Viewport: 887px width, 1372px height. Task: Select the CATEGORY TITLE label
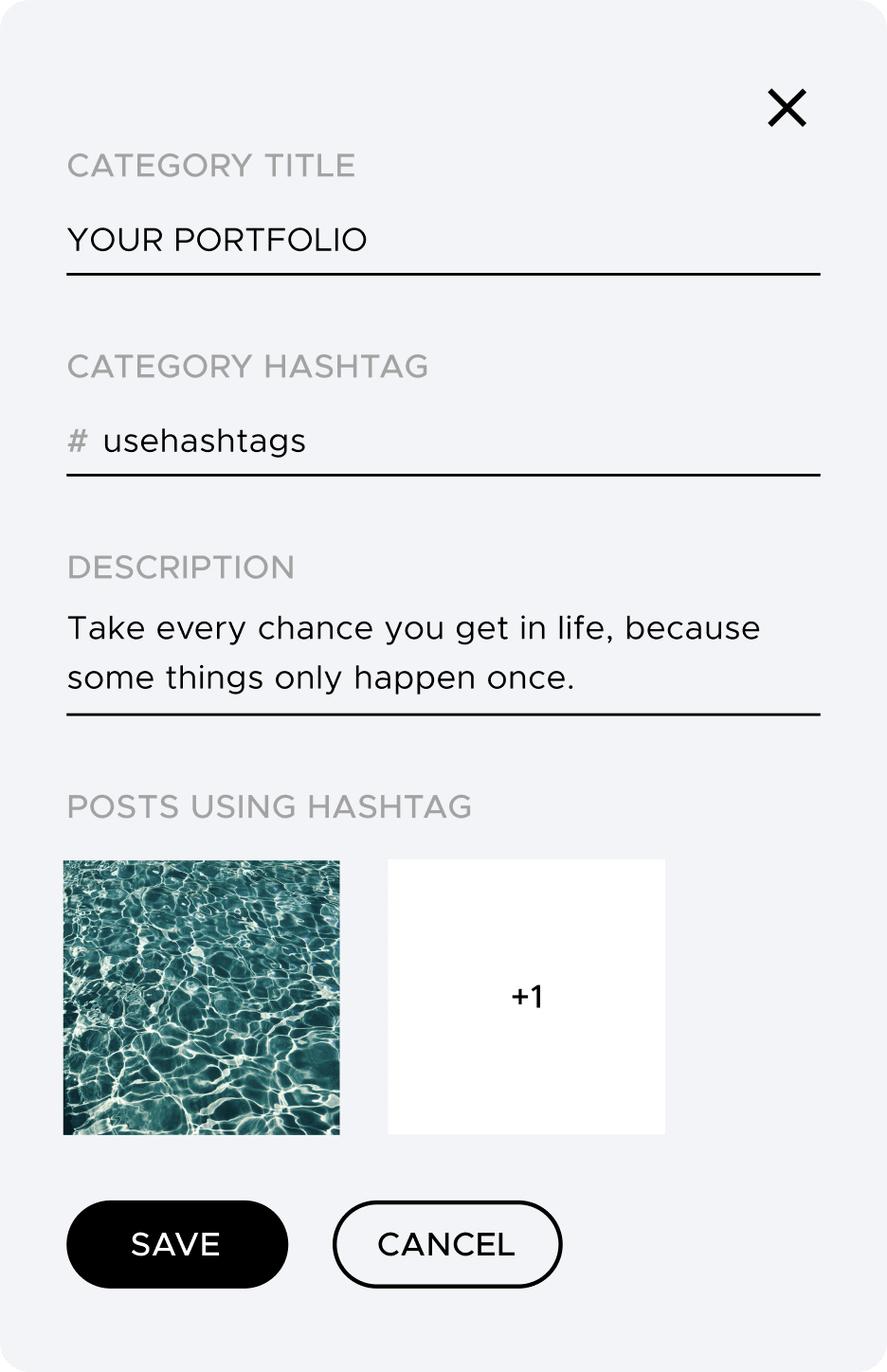[211, 166]
